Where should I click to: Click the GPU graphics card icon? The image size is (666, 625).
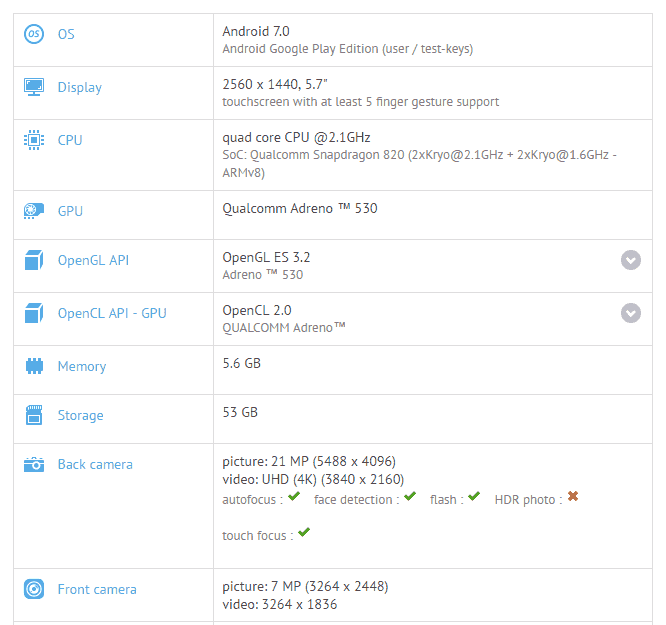point(34,211)
